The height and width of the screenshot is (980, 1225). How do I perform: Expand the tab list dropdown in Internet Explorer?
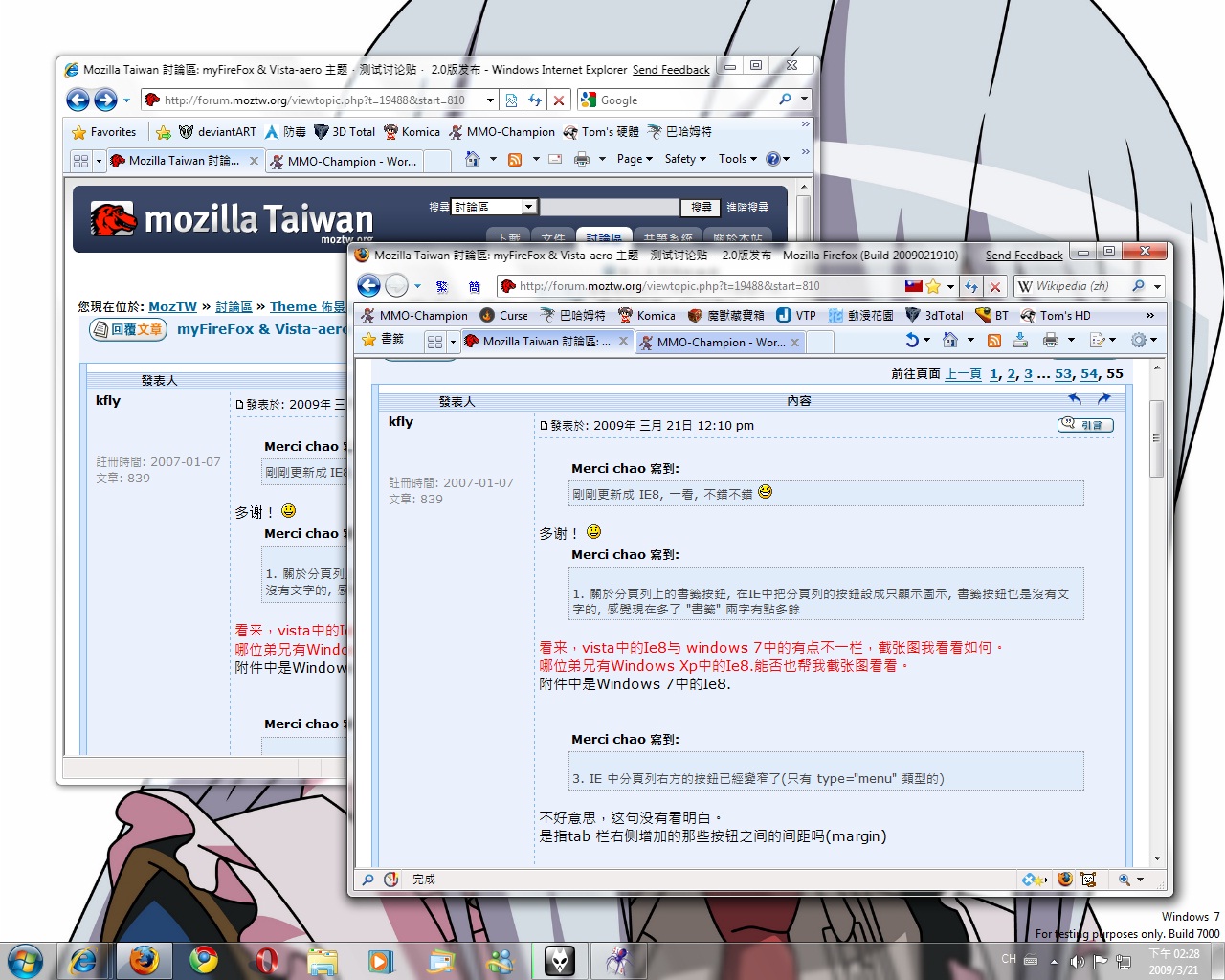click(x=99, y=161)
